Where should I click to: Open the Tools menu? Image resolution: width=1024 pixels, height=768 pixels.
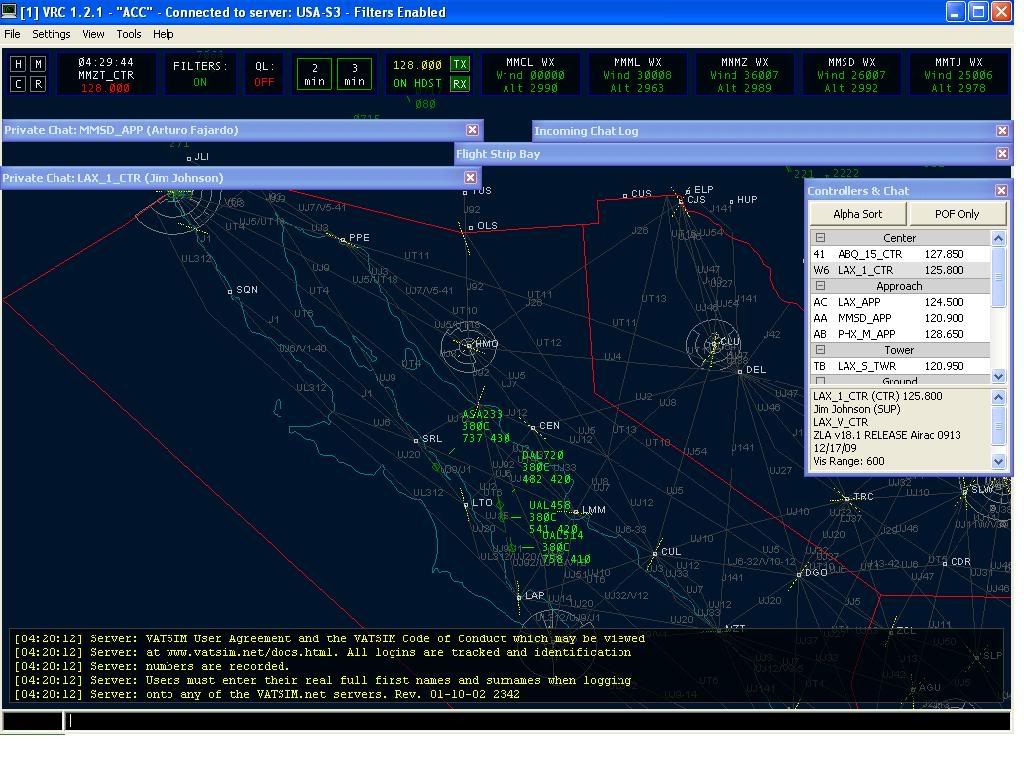coord(129,34)
